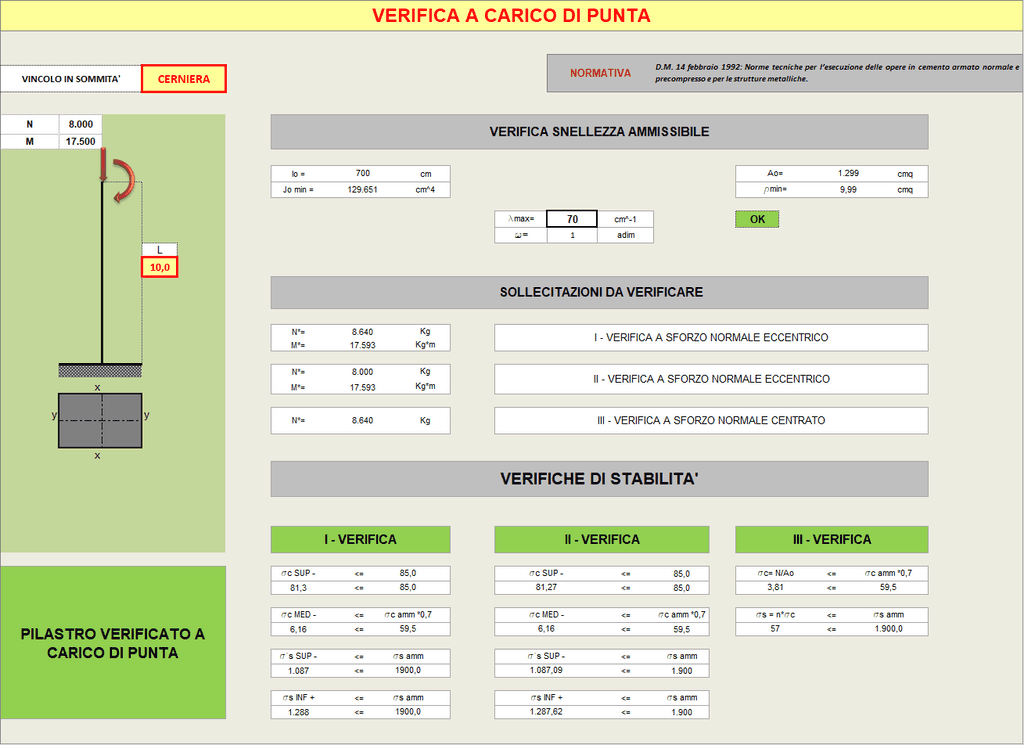The height and width of the screenshot is (745, 1024).
Task: Click the L height value 10,0
Action: pyautogui.click(x=159, y=267)
